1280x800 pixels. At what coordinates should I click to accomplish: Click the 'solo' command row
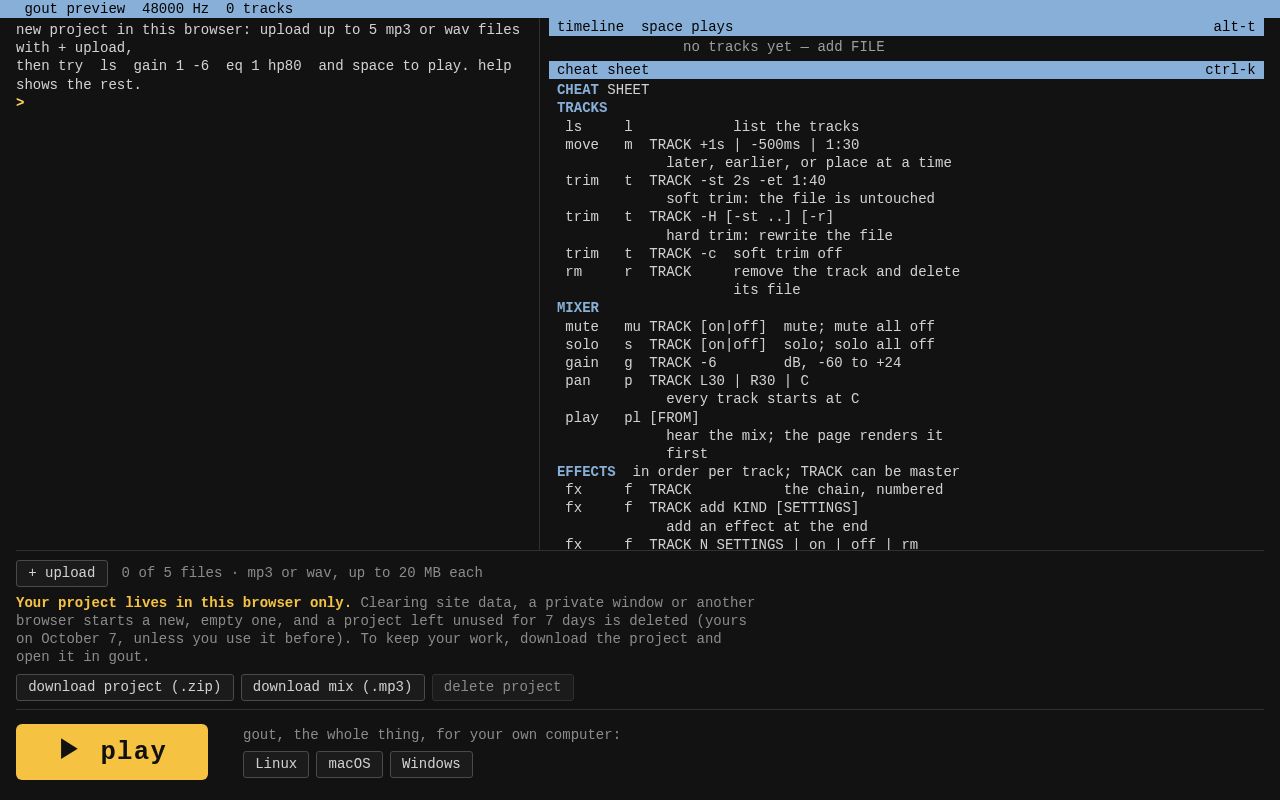[750, 345]
